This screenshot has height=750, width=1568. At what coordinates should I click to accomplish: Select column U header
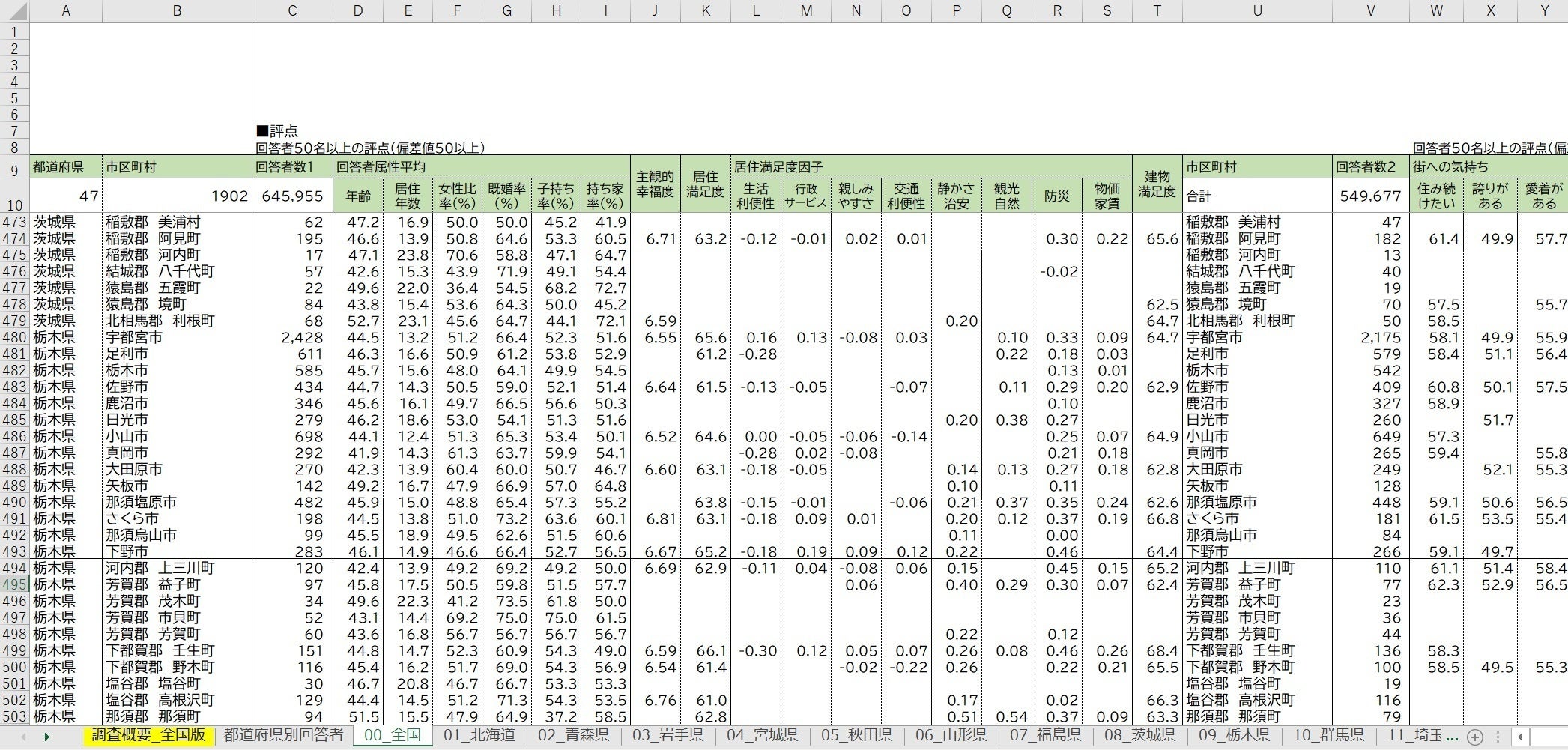[1257, 10]
